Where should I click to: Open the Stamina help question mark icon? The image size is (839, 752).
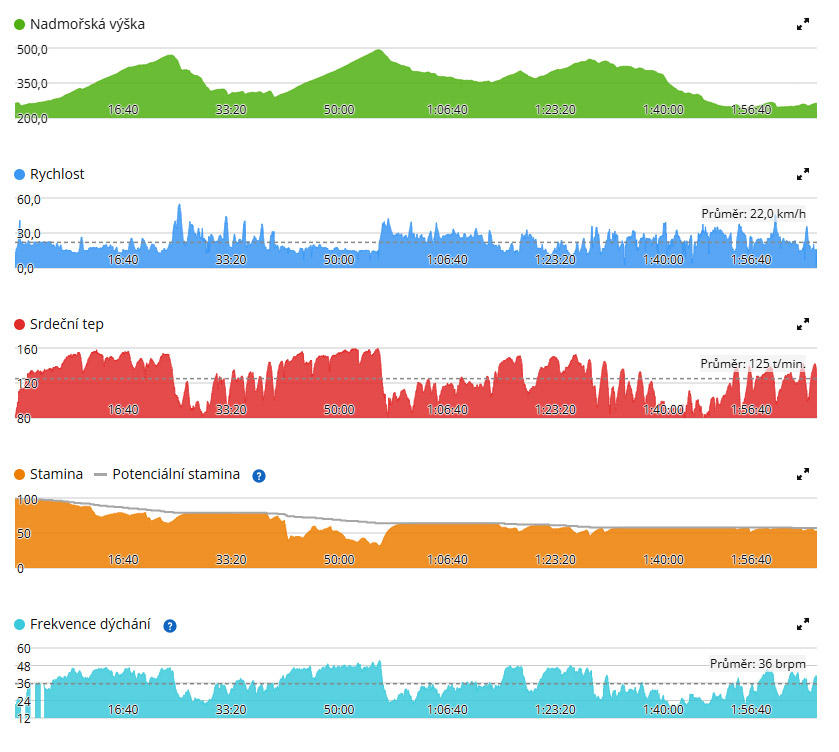258,476
